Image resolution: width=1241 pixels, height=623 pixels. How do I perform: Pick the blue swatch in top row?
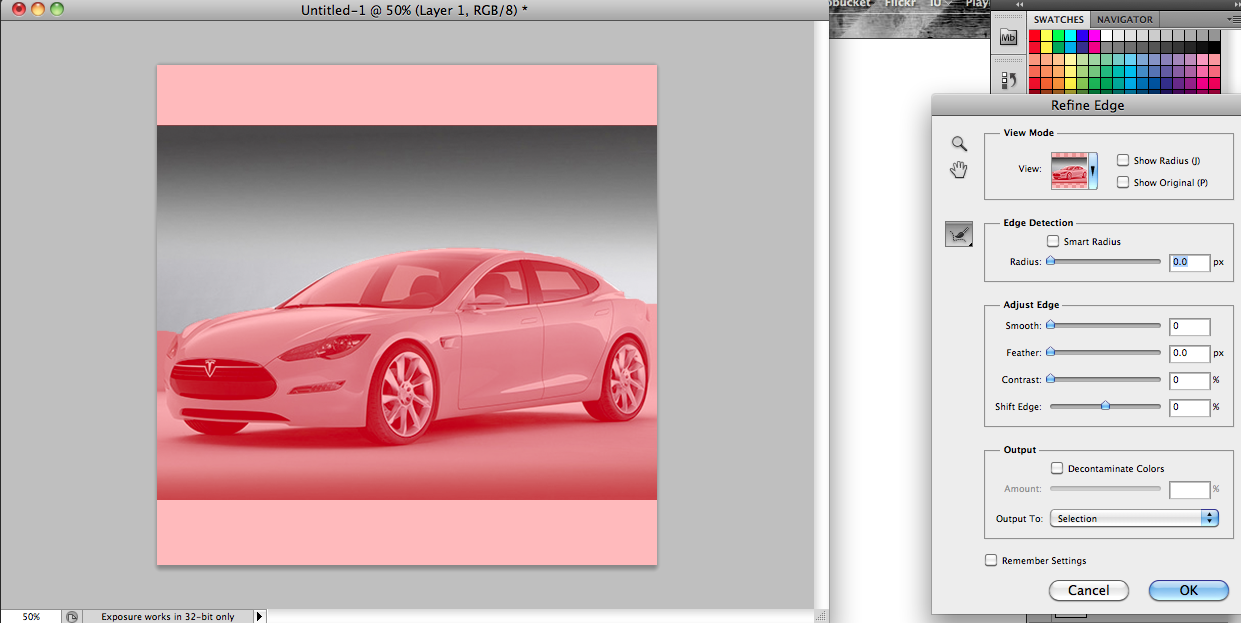point(1082,35)
